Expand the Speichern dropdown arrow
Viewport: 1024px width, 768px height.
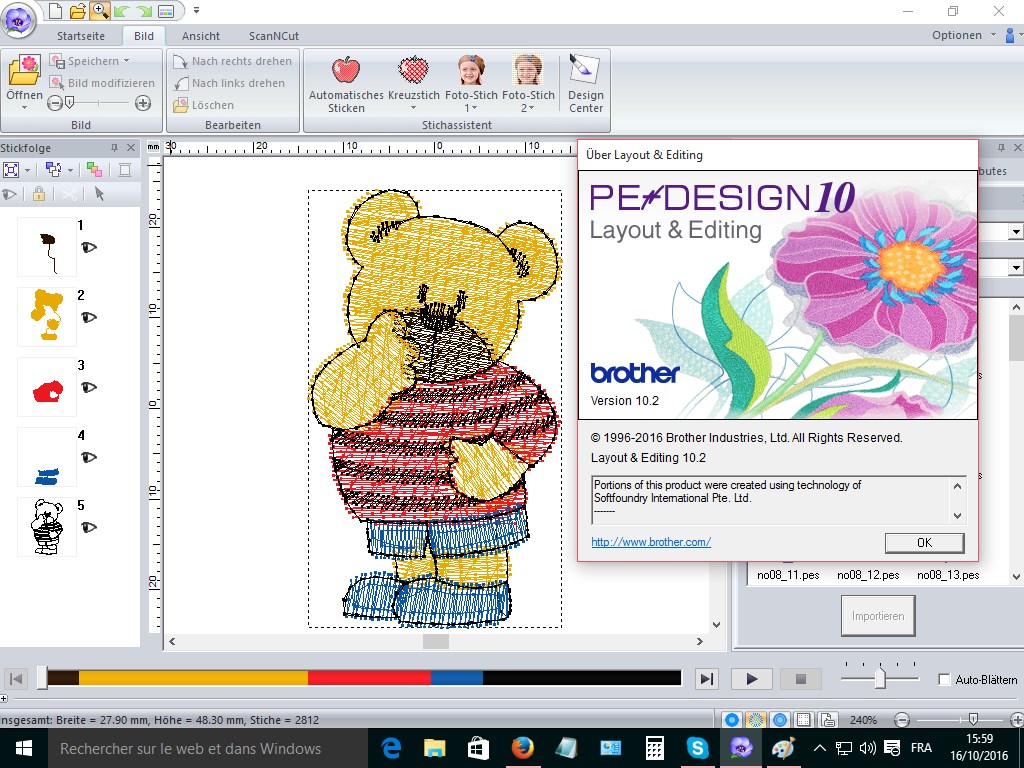pos(126,61)
